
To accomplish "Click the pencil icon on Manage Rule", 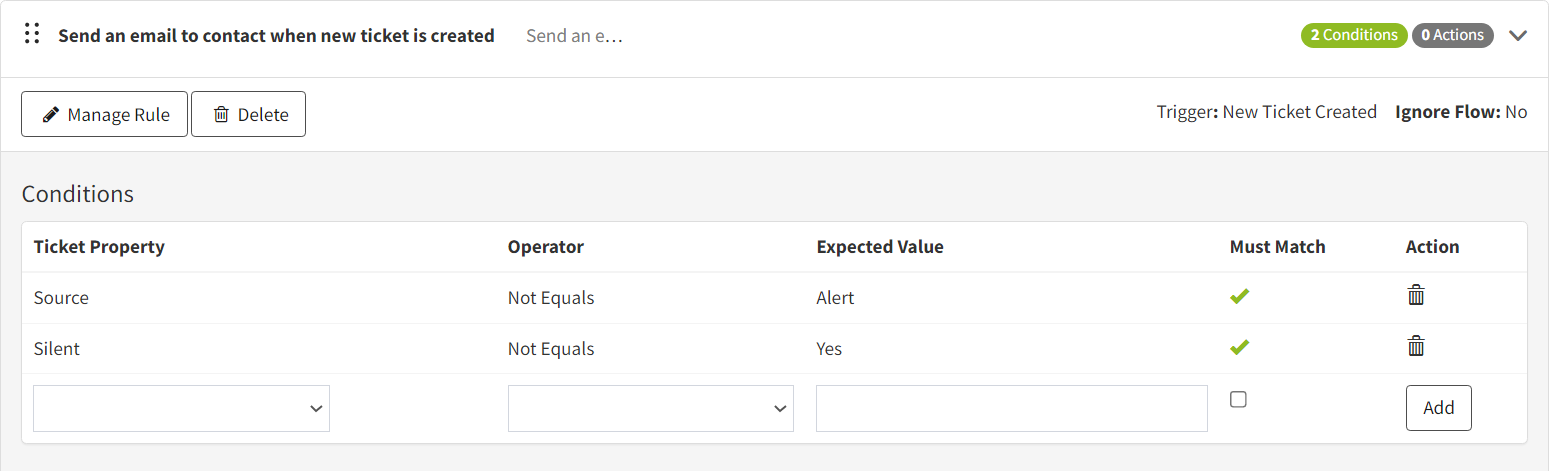I will tap(50, 115).
